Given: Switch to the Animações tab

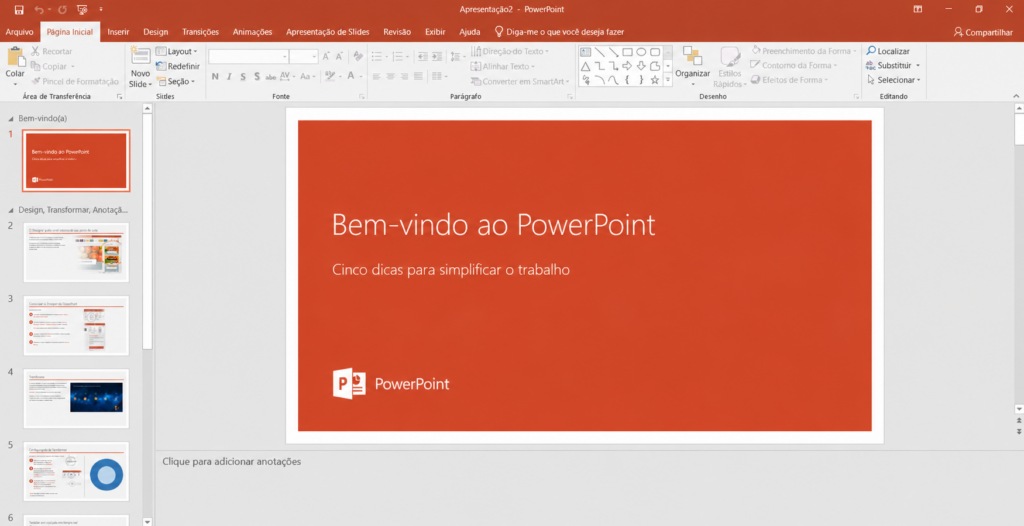Looking at the screenshot, I should coord(252,32).
